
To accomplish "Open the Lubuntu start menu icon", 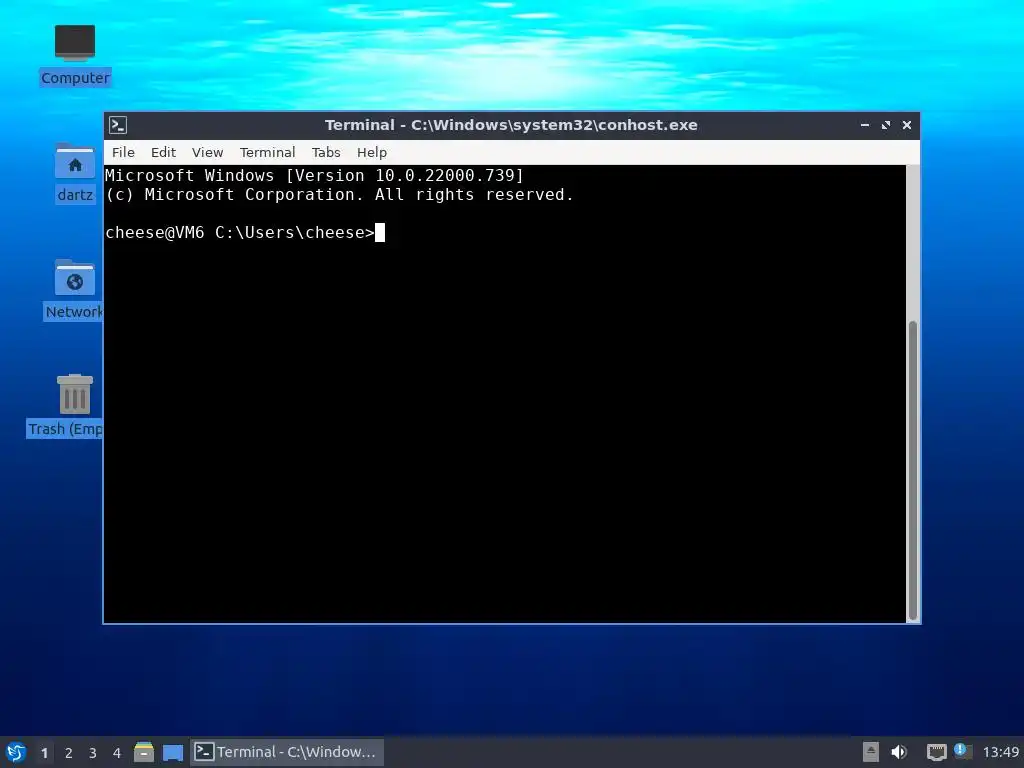I will pyautogui.click(x=16, y=752).
